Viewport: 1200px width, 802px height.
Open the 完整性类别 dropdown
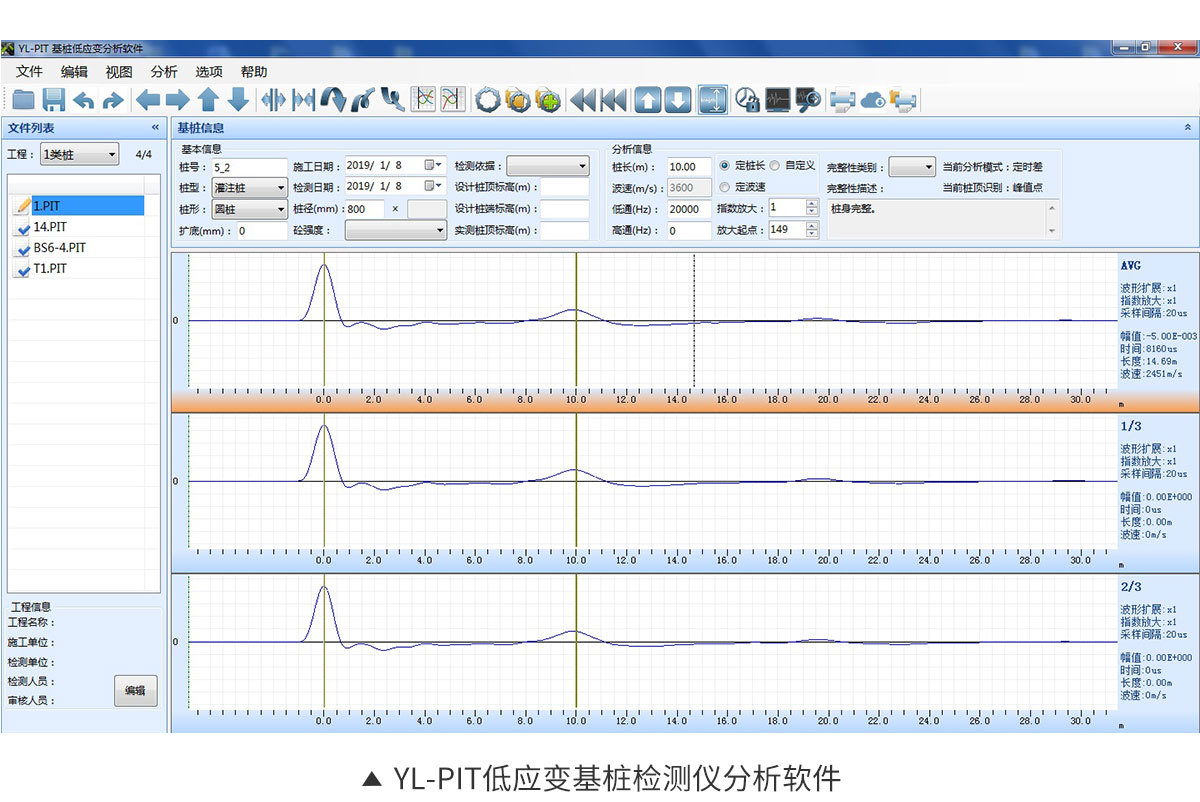pyautogui.click(x=913, y=166)
